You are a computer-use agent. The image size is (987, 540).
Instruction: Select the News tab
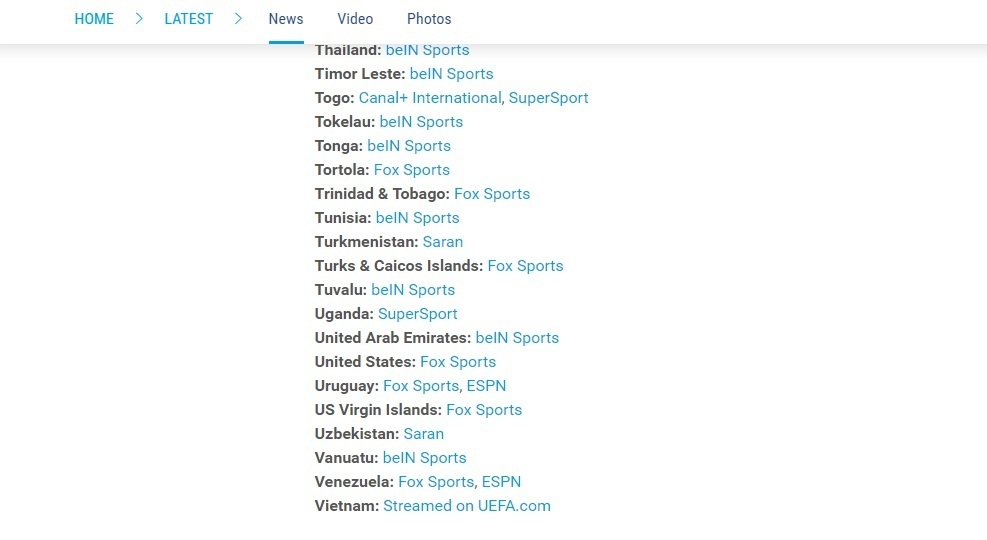click(x=286, y=19)
